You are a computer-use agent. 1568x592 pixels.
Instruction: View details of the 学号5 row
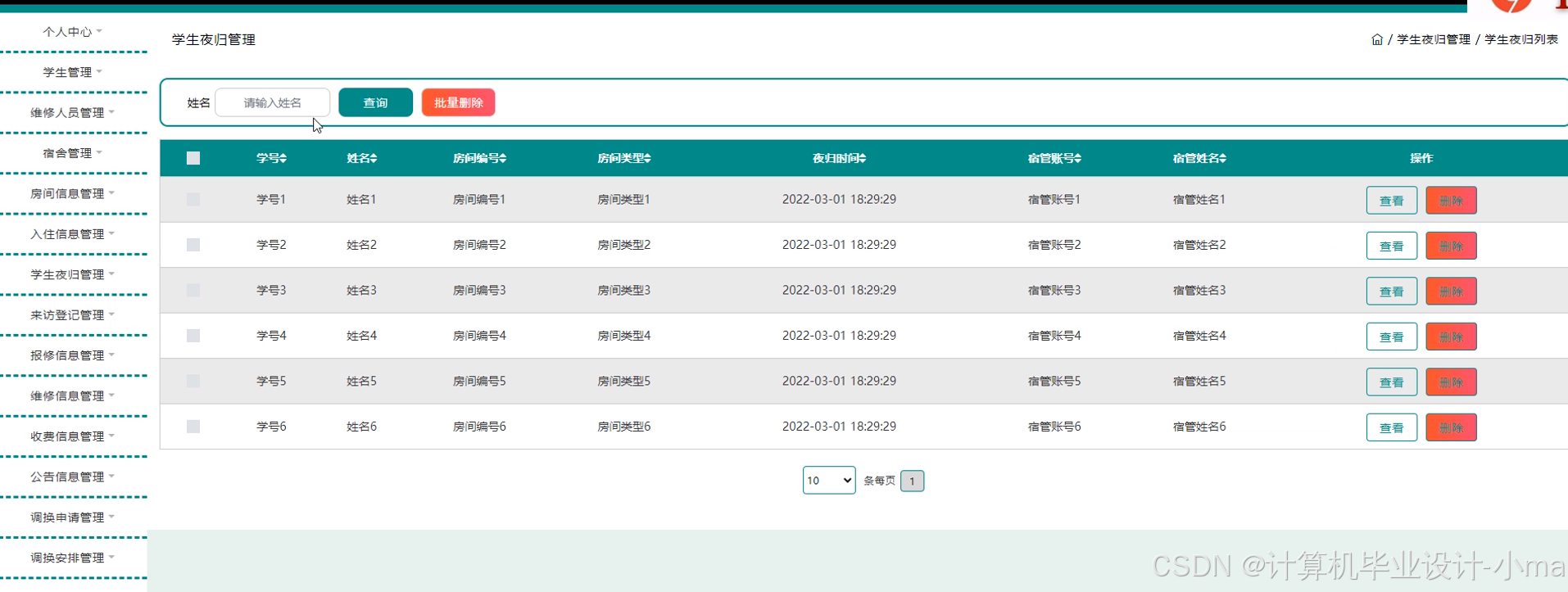[x=1391, y=382]
